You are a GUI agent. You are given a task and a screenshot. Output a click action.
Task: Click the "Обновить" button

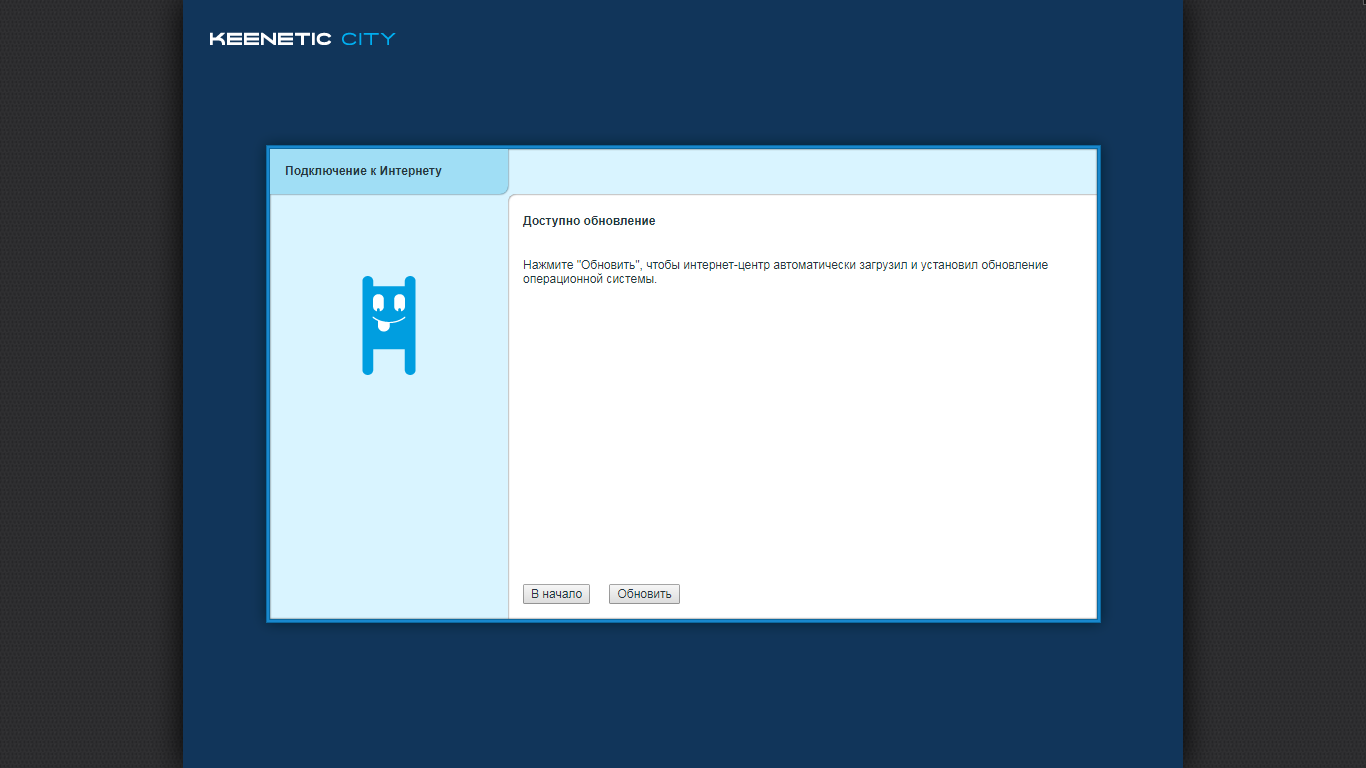tap(644, 594)
